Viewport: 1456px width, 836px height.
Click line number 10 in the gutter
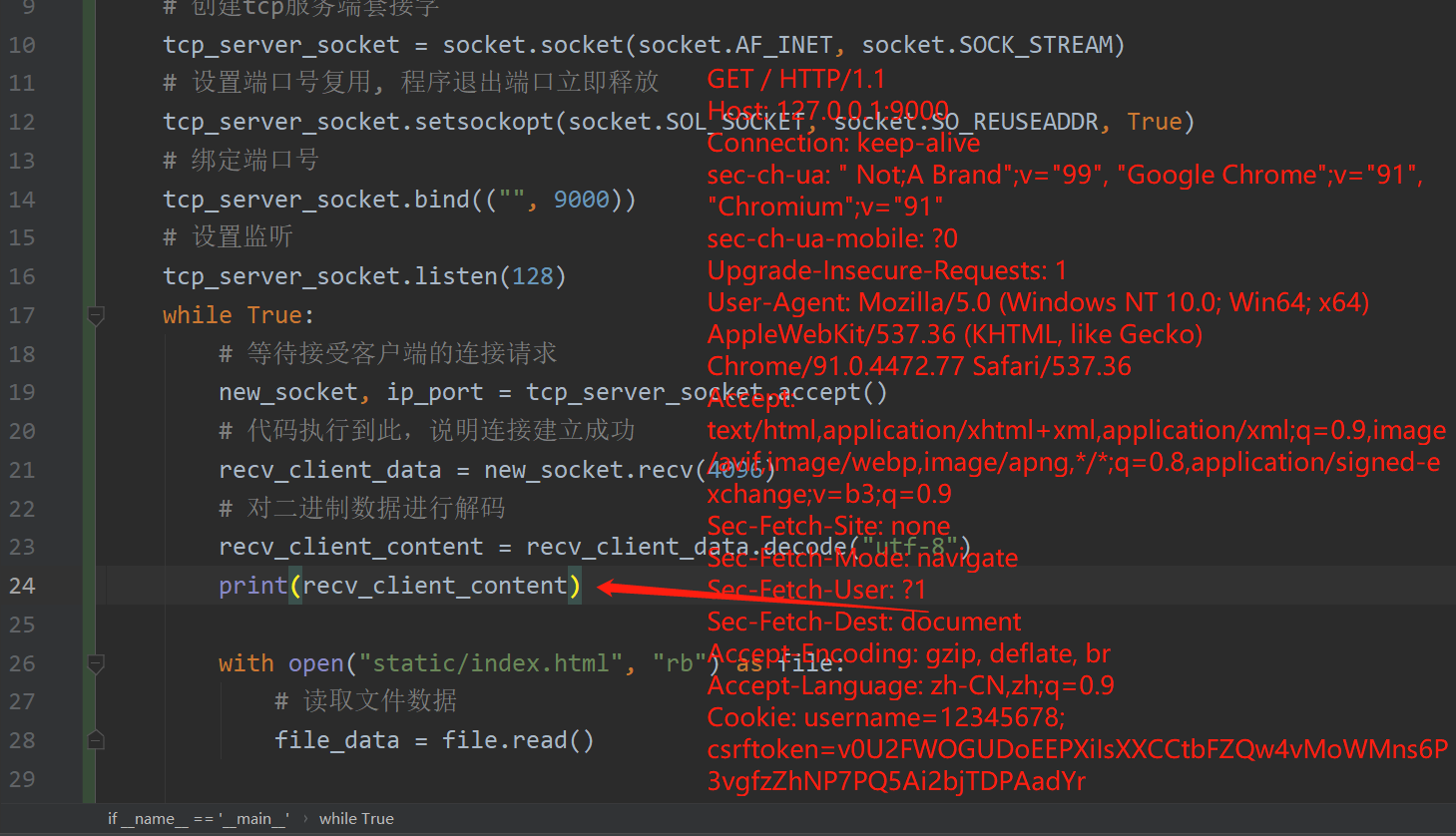22,45
